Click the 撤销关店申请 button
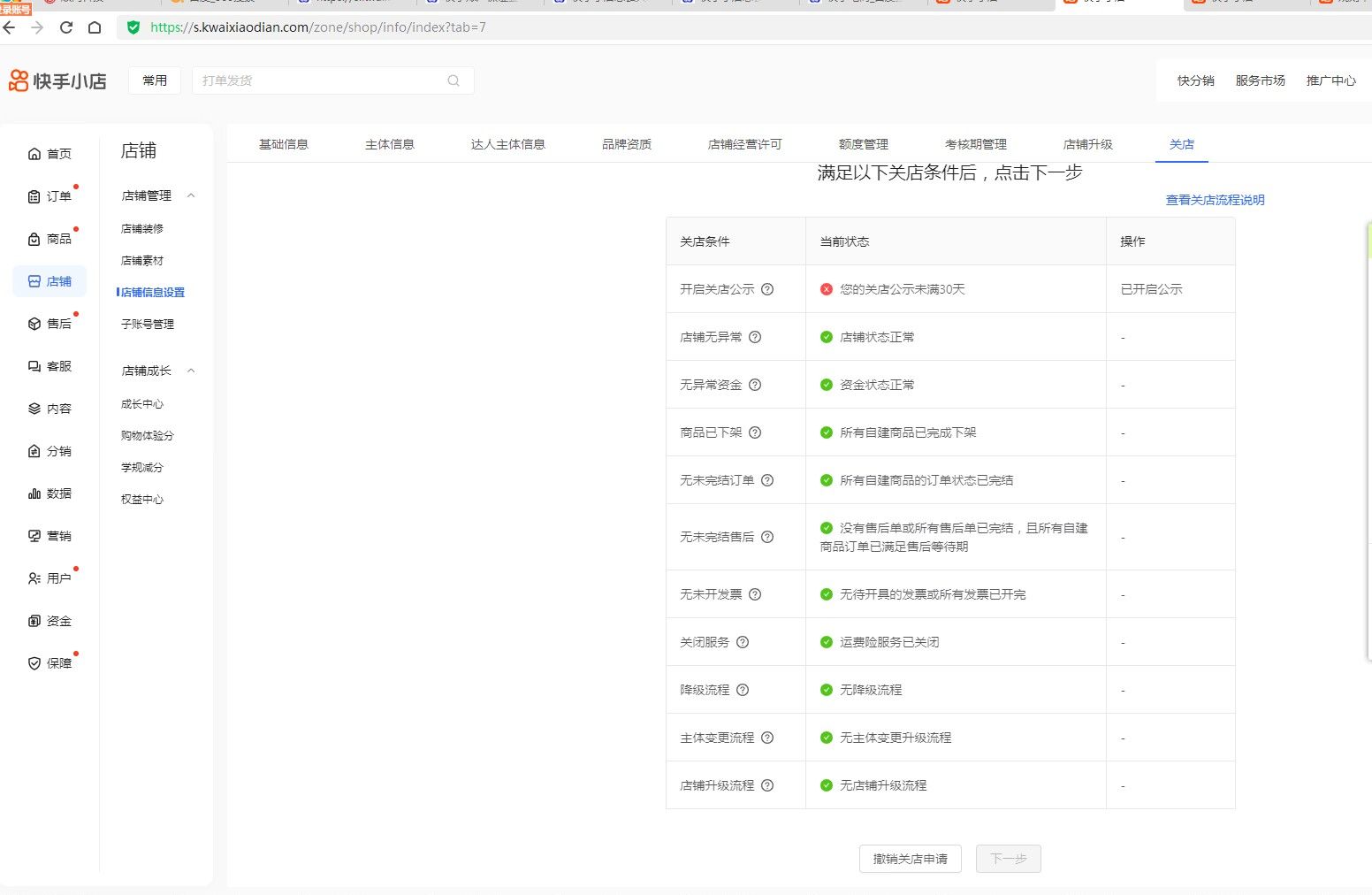This screenshot has height=895, width=1372. [910, 859]
